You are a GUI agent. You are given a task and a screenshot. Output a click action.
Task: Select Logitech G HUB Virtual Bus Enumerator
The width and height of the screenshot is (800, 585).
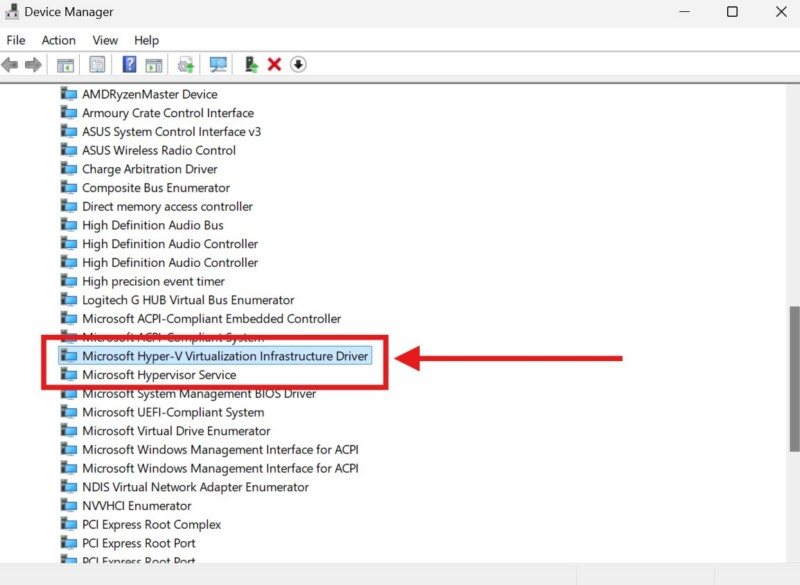pyautogui.click(x=188, y=300)
